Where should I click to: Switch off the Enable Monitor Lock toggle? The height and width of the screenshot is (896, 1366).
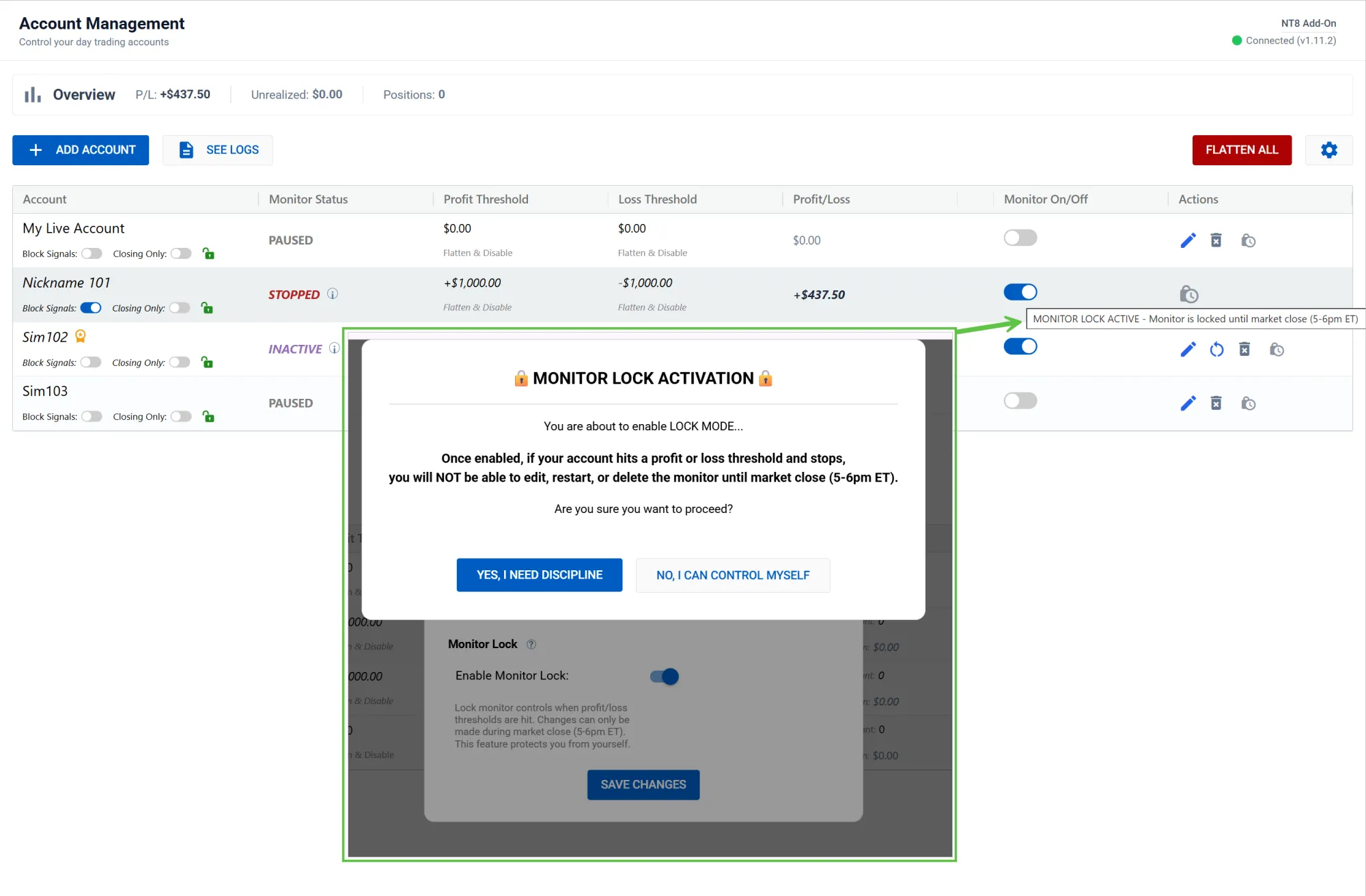tap(665, 676)
